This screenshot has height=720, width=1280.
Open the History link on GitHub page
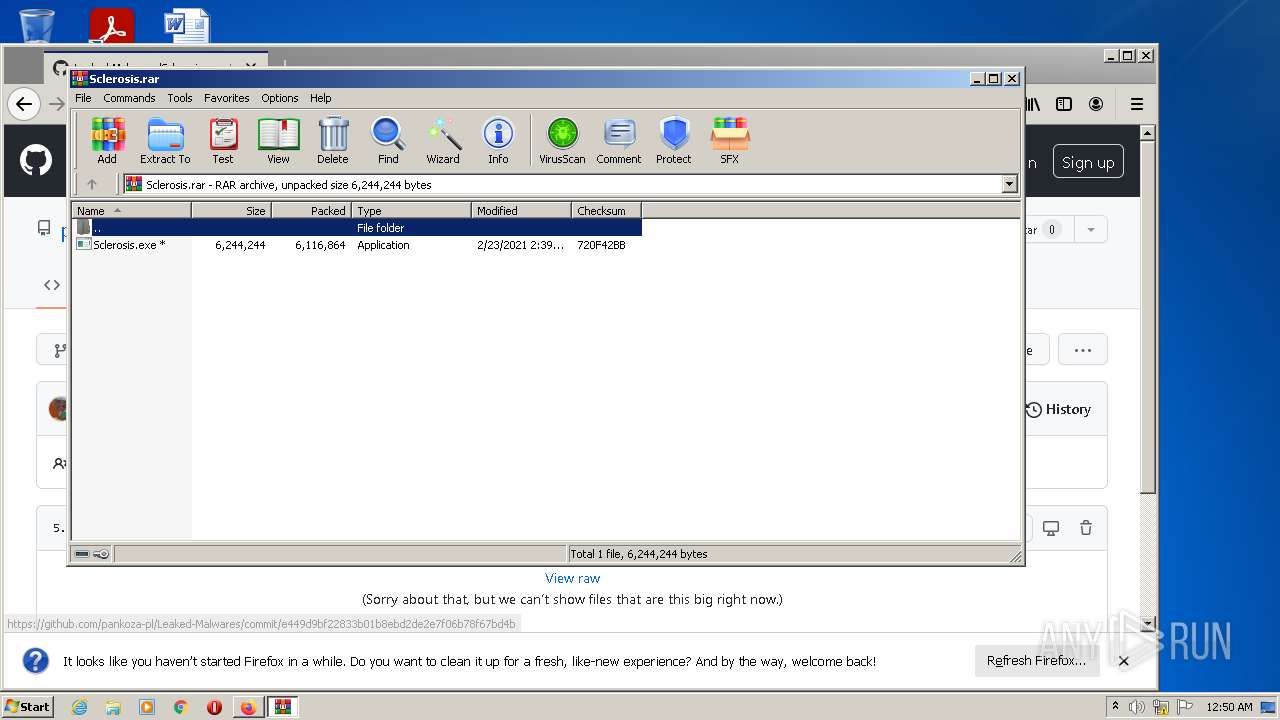(1058, 409)
